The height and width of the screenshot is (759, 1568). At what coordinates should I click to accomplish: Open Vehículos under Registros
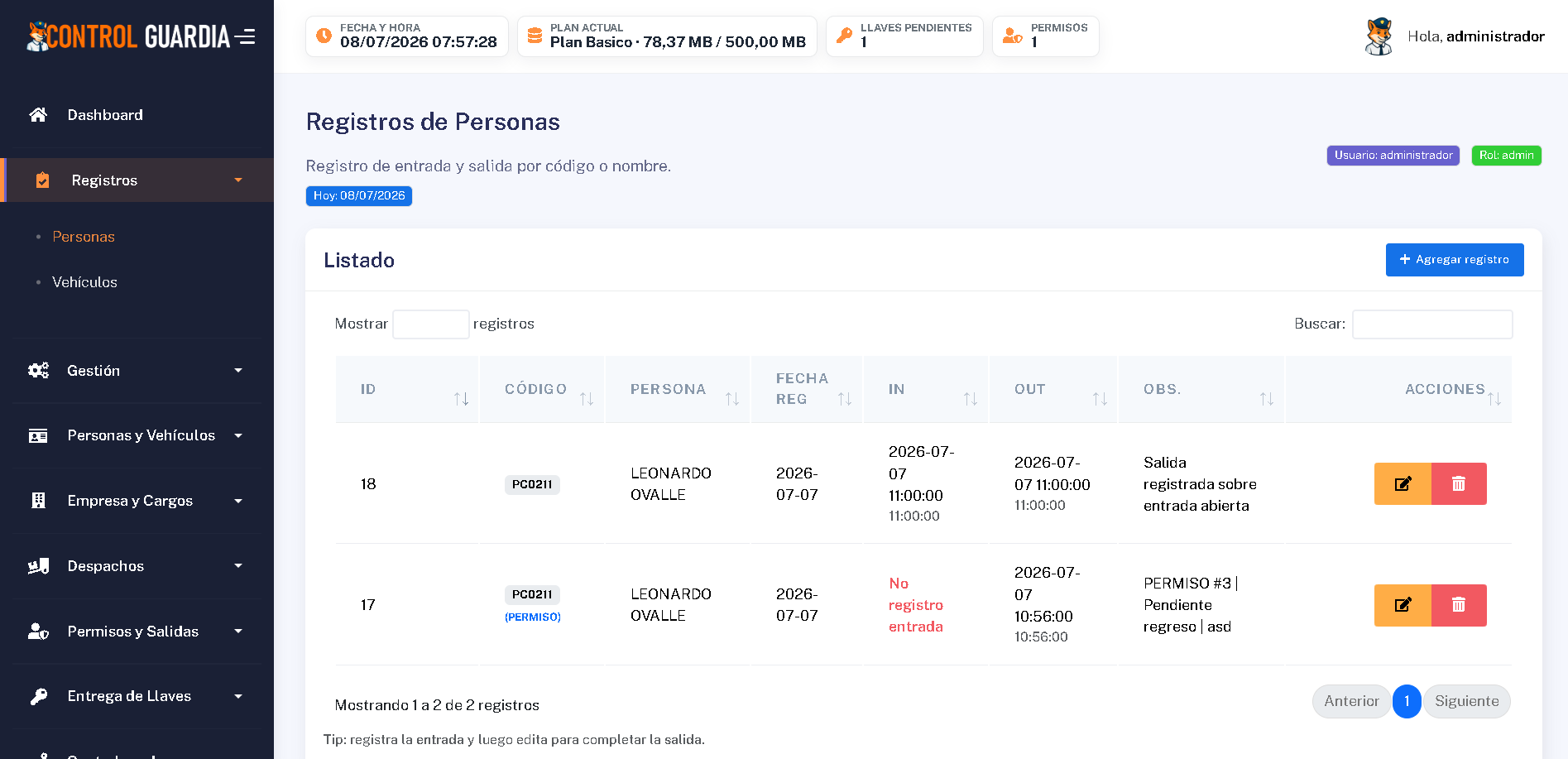(84, 282)
